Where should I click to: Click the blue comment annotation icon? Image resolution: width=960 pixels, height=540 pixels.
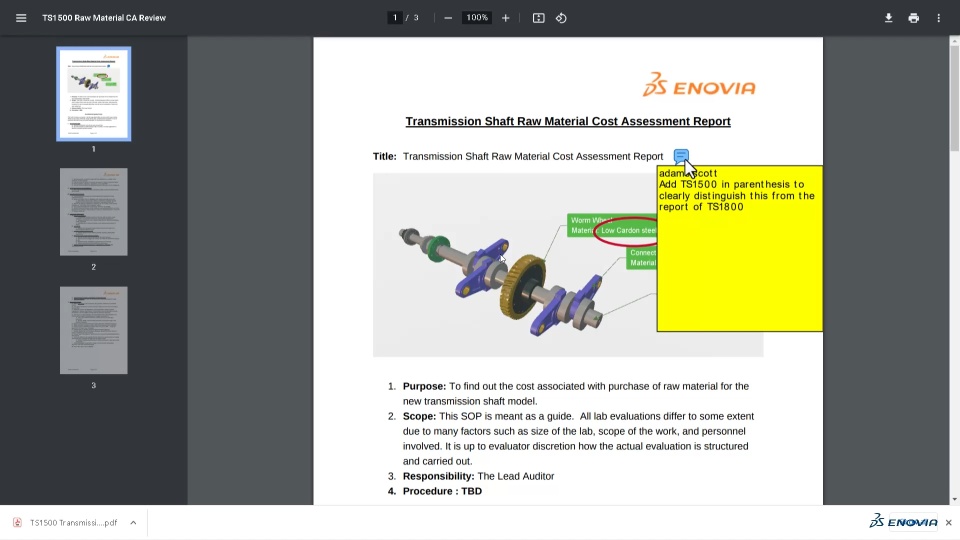click(x=681, y=156)
